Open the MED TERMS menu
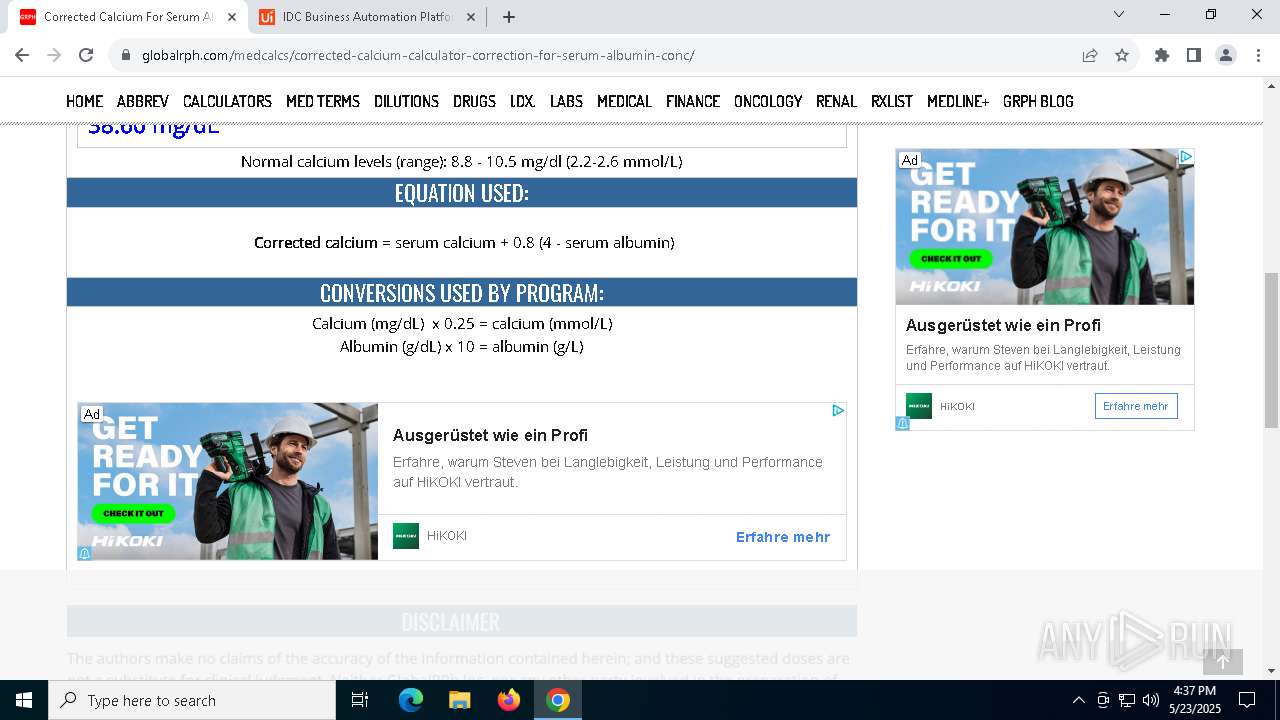 pos(323,101)
